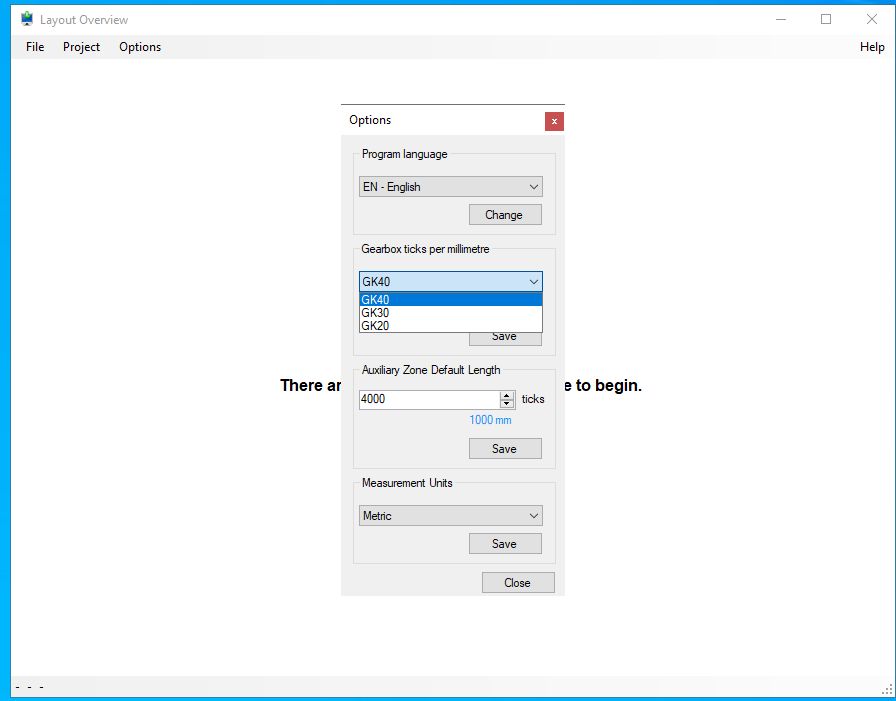Click the Change button for program language
896x701 pixels.
coord(505,214)
